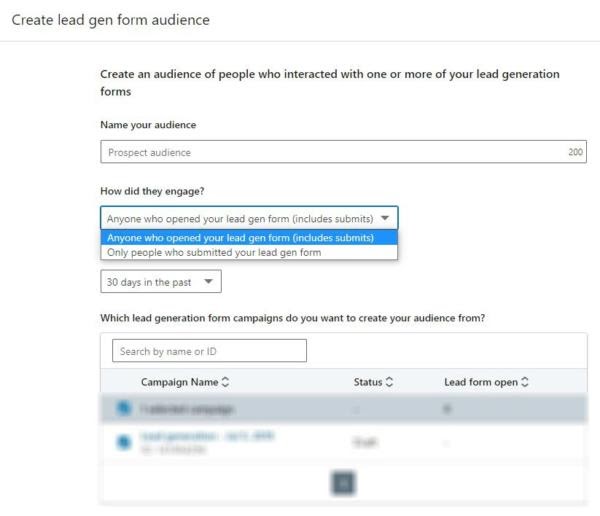Select the highlighted first campaign row text

click(x=187, y=409)
